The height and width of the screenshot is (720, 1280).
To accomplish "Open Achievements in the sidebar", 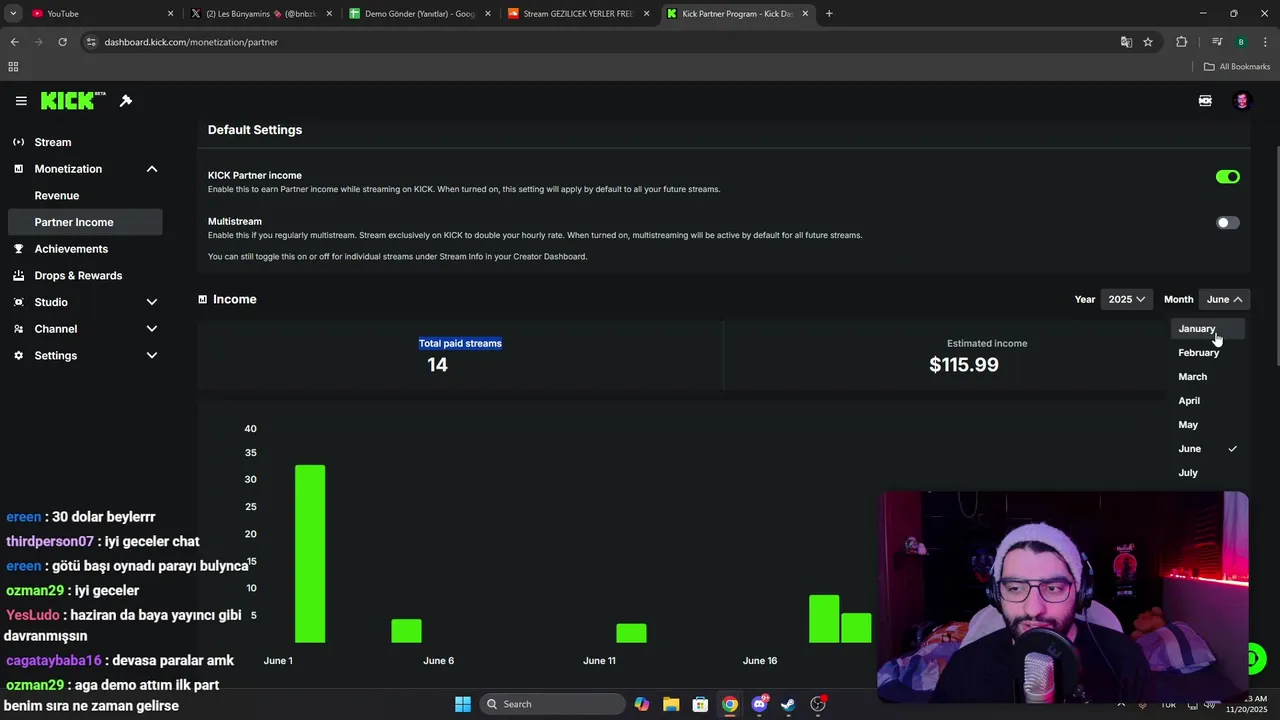I will (84, 249).
